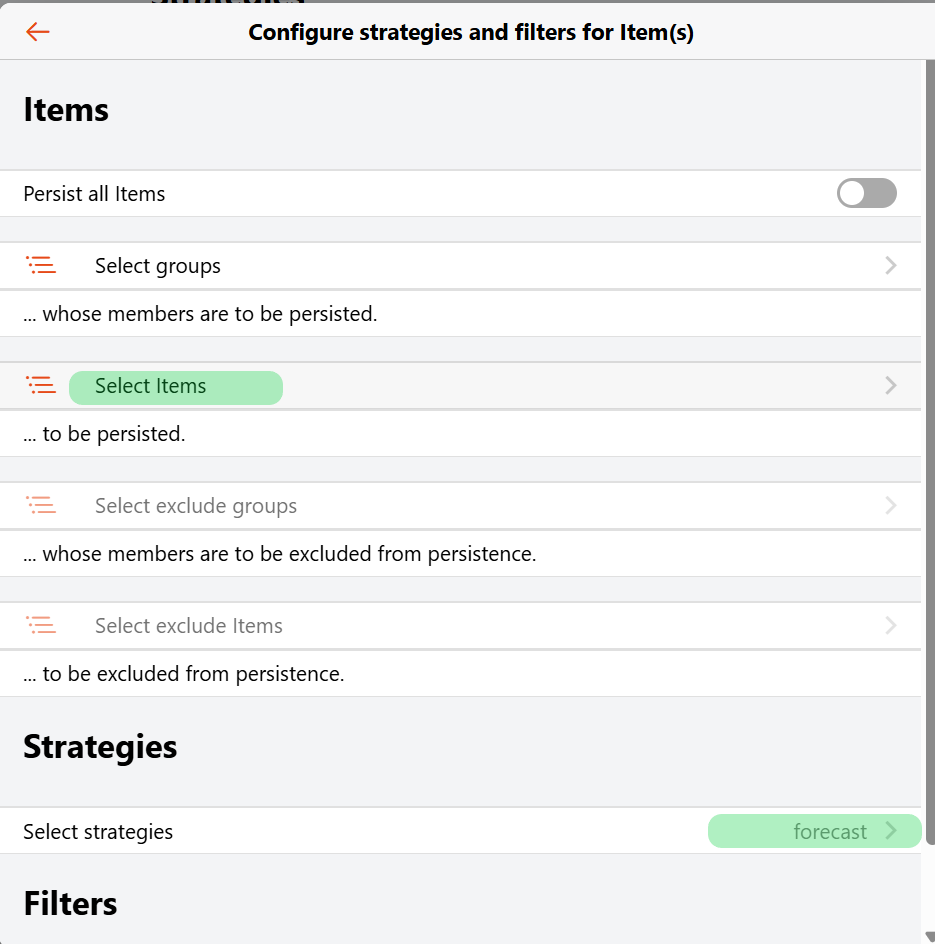Click the Persist all Items label
The width and height of the screenshot is (935, 944).
(94, 194)
